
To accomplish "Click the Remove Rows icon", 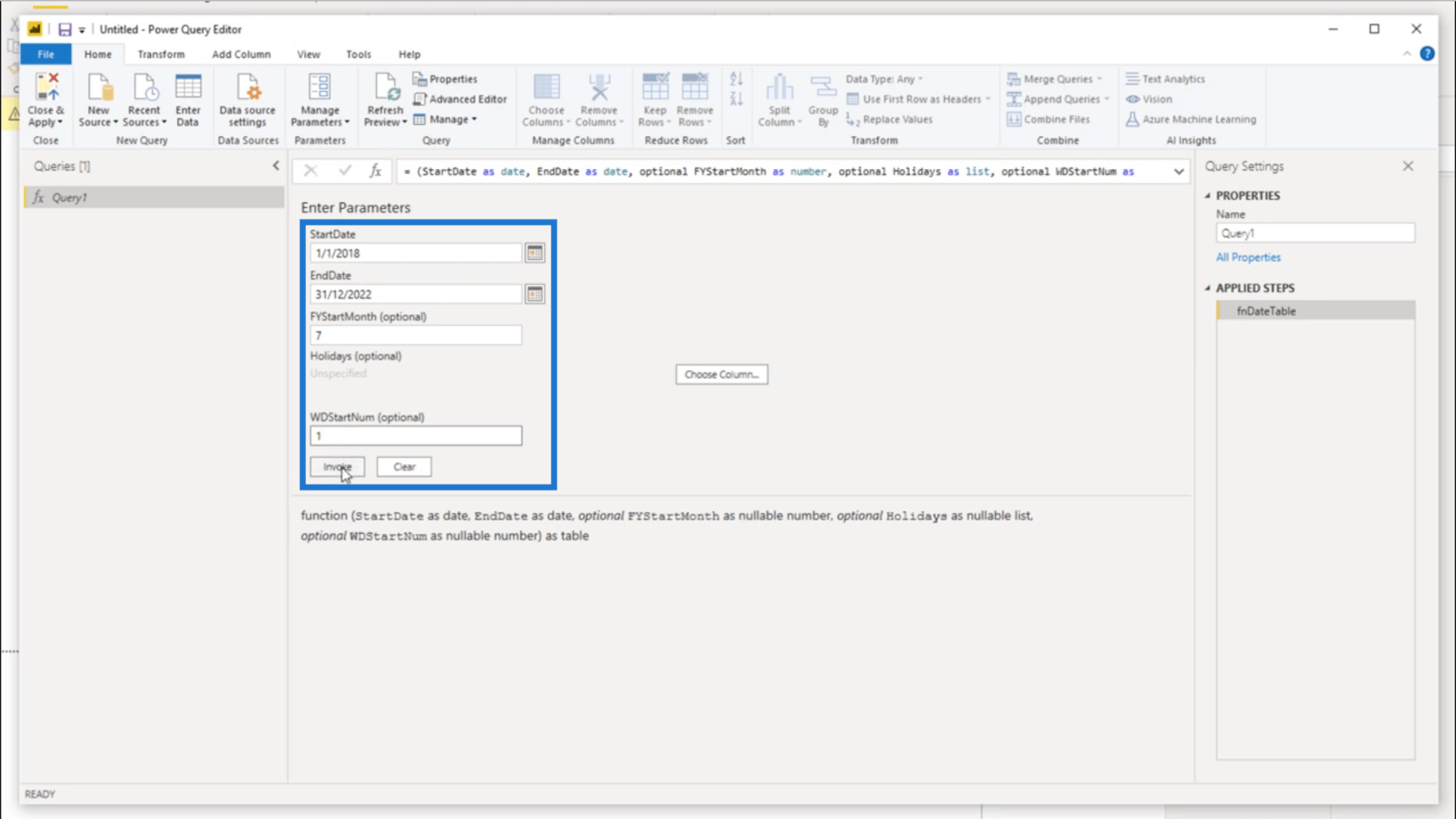I will [695, 99].
